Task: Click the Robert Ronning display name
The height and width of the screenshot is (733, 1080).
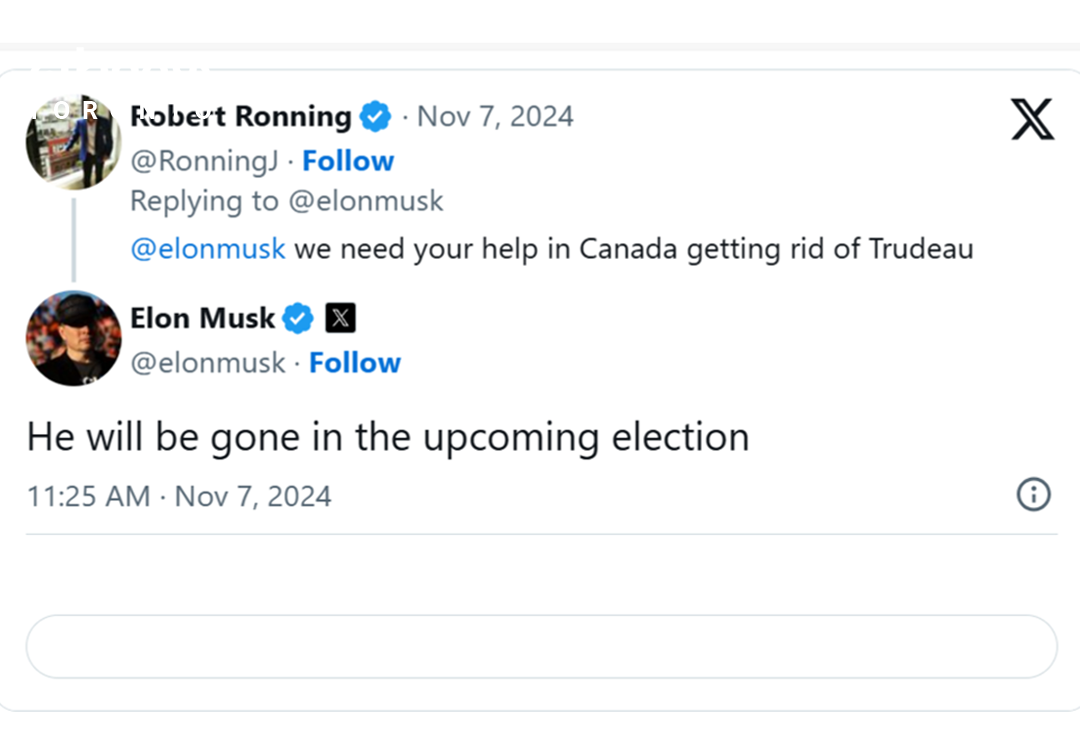Action: point(240,117)
